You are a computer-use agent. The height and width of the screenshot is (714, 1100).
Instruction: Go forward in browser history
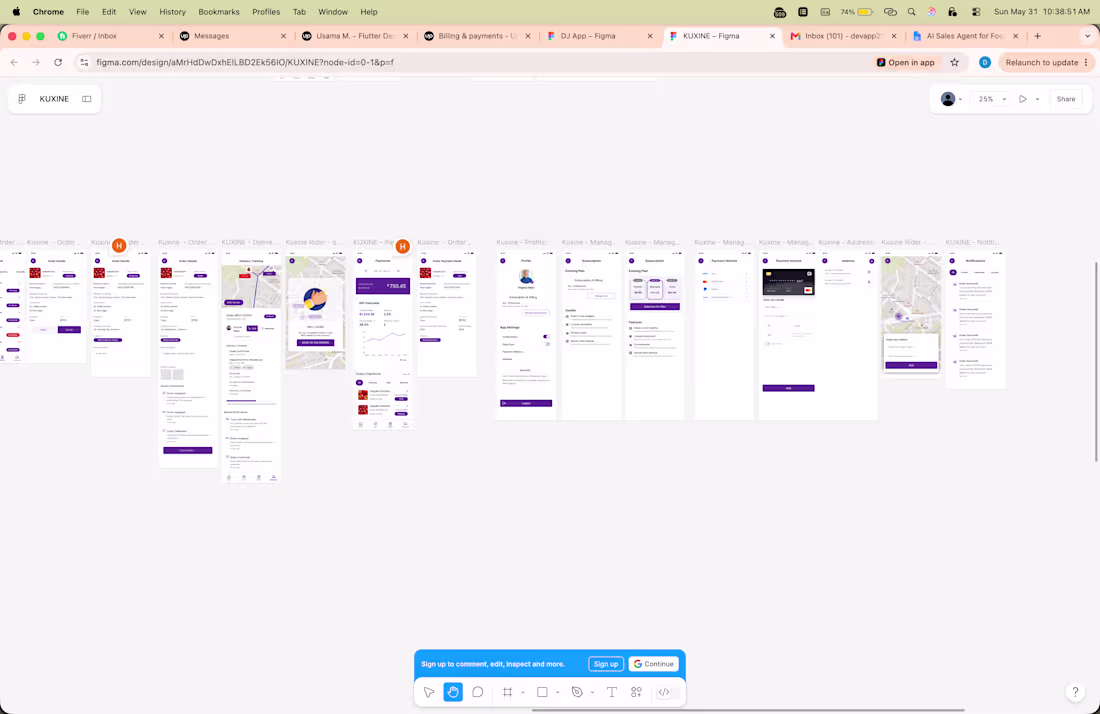coord(36,62)
